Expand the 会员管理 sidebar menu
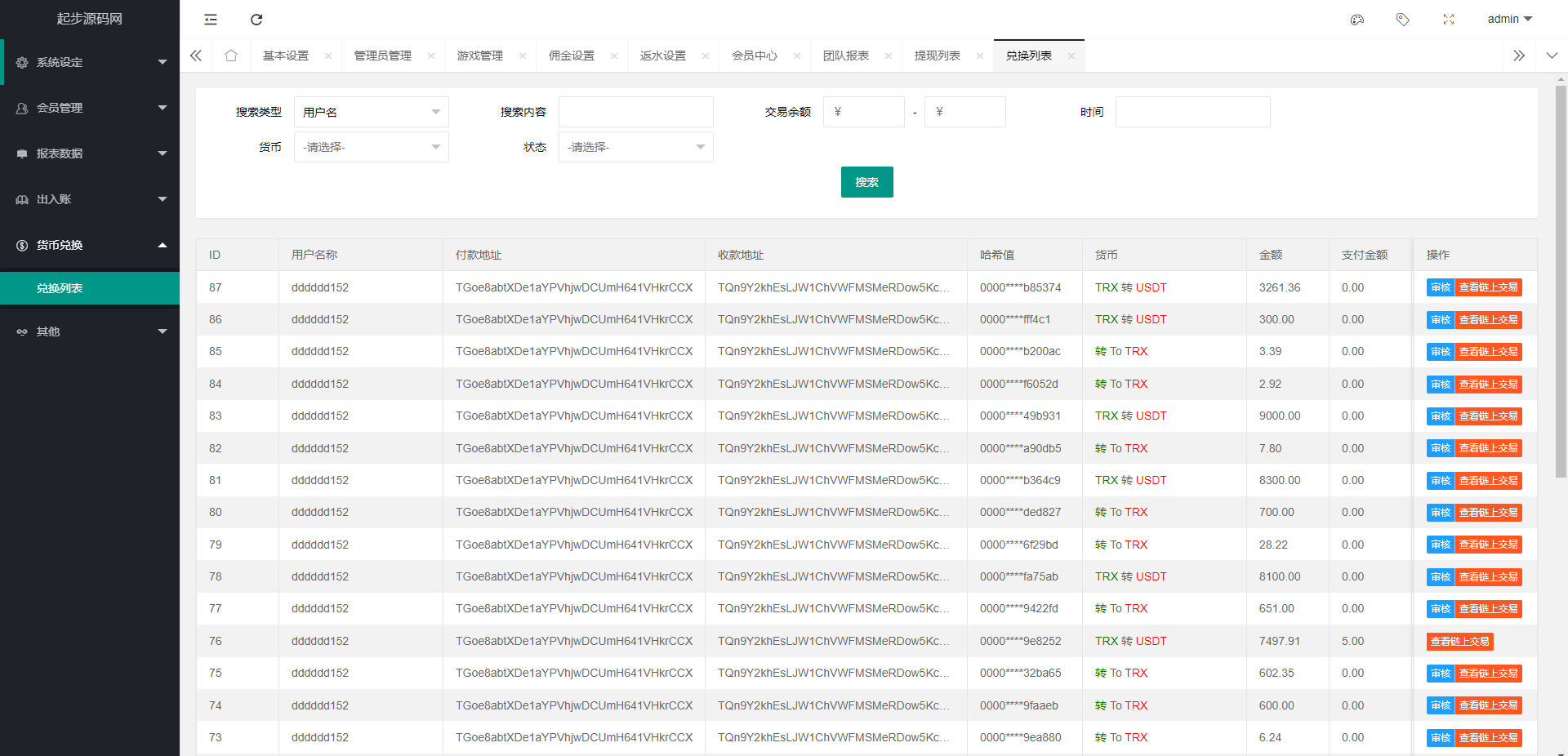This screenshot has height=756, width=1568. pos(90,108)
